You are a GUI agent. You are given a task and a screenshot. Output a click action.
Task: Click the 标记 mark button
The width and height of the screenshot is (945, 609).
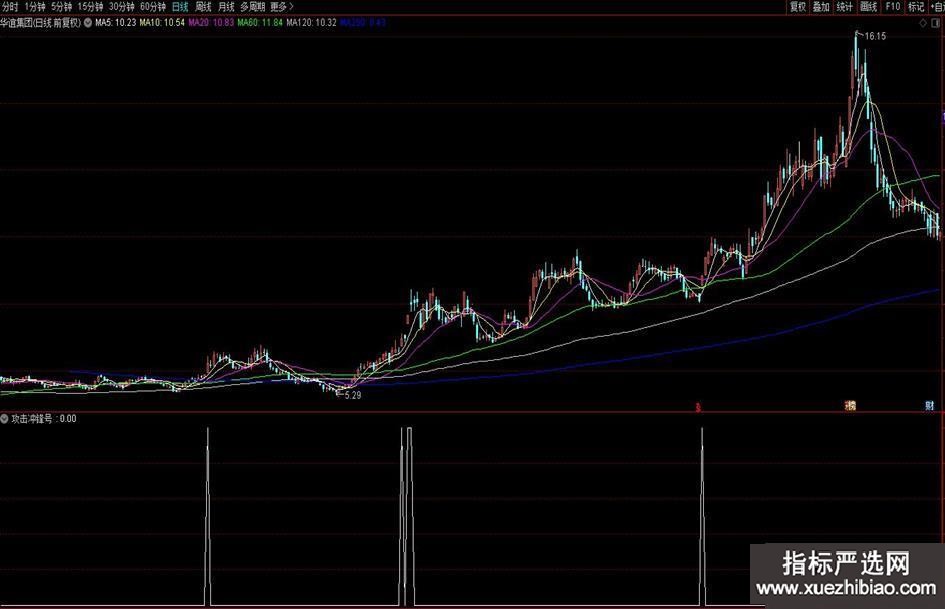(x=916, y=7)
